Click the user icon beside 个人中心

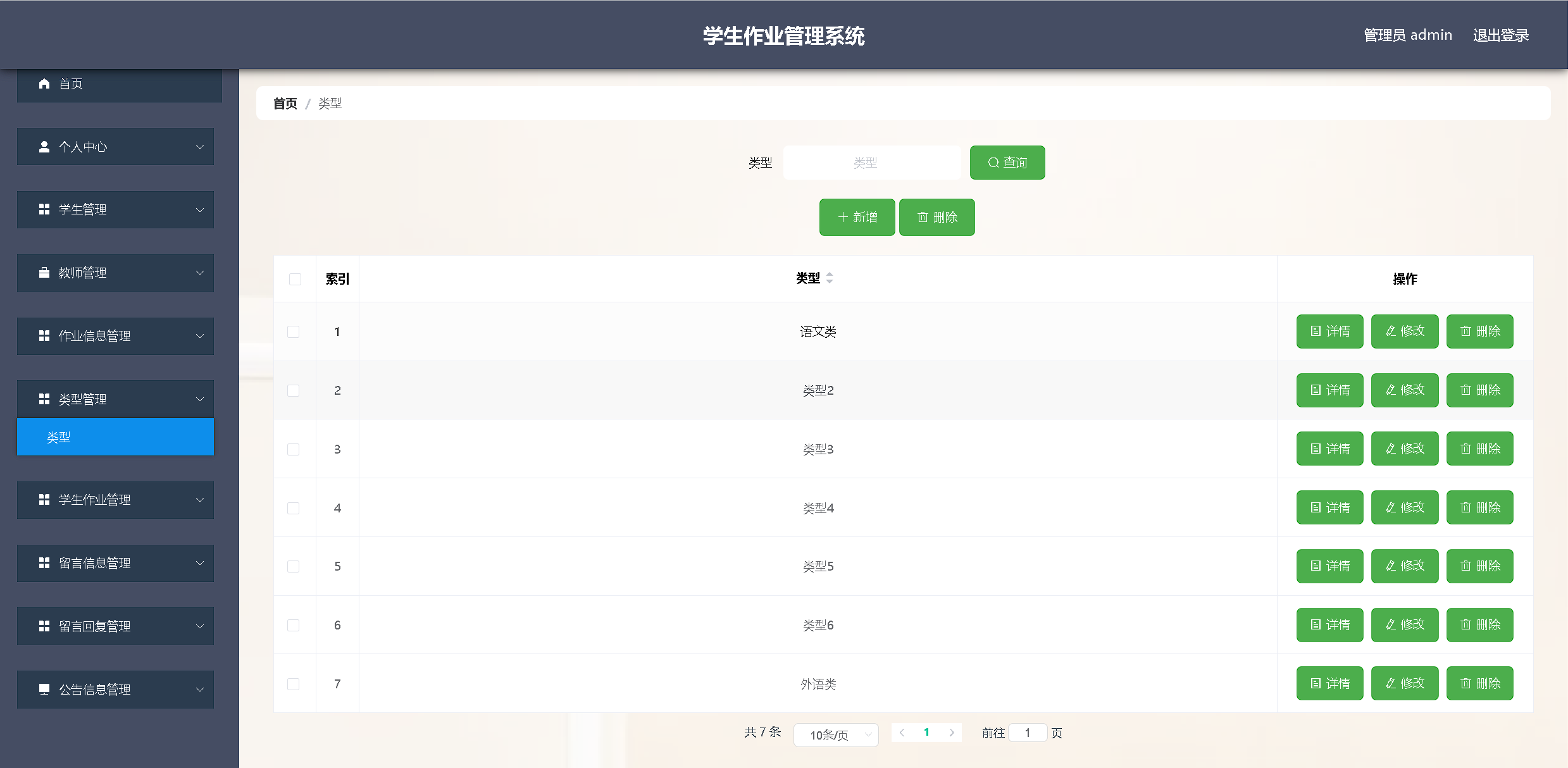click(x=44, y=147)
